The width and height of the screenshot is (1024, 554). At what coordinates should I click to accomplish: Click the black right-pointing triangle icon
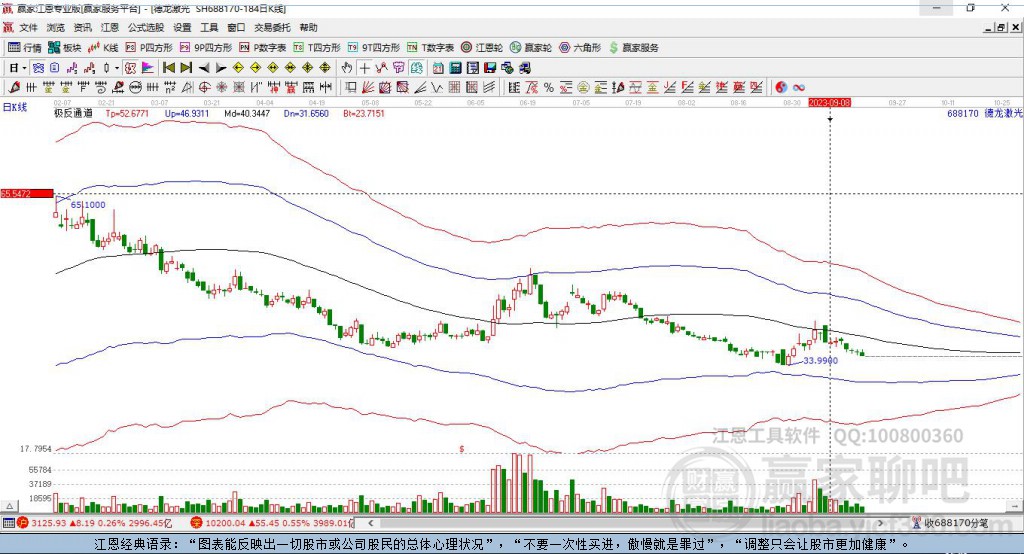tap(221, 68)
